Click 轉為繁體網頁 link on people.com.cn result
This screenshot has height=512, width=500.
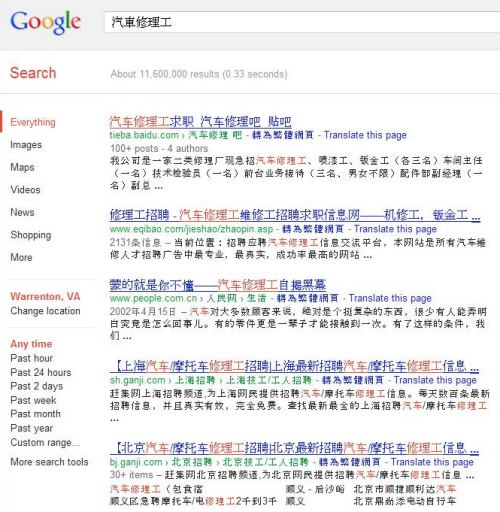coord(308,298)
